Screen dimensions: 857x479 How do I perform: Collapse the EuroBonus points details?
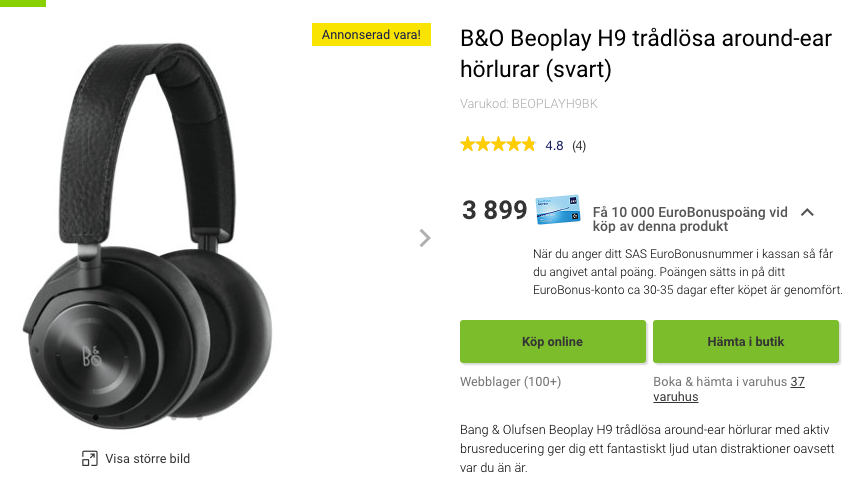click(x=808, y=212)
